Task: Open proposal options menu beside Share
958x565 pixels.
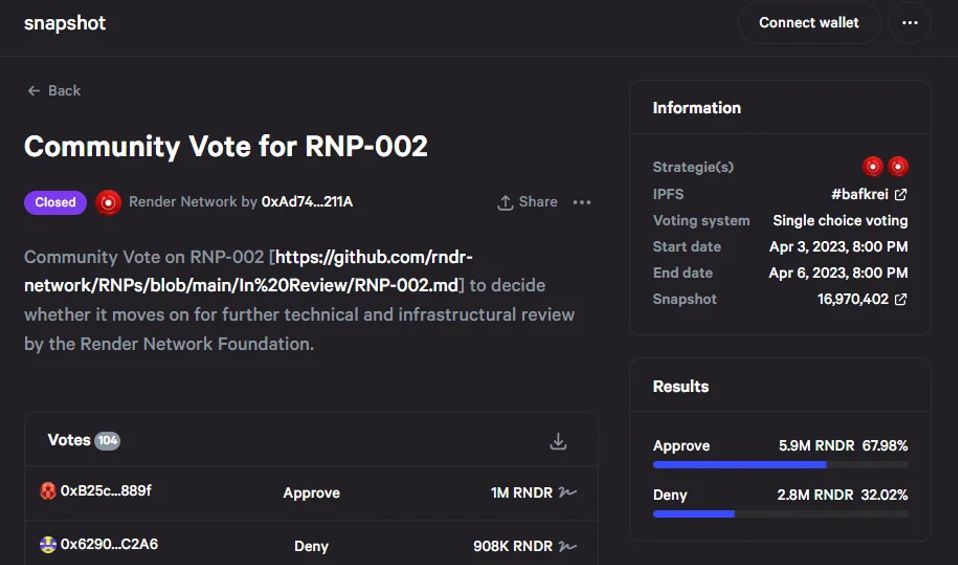Action: click(582, 202)
